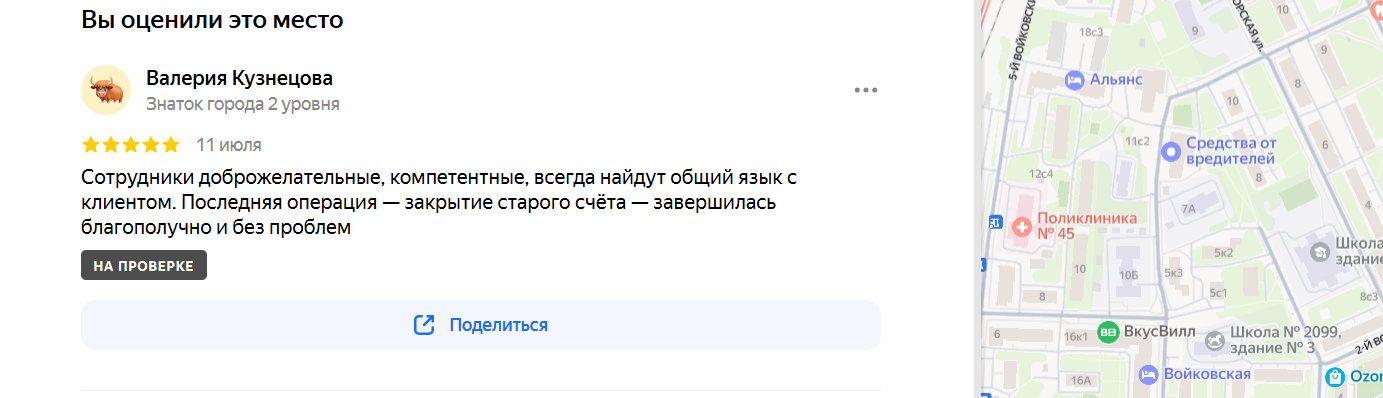Select the Ozon marker on the map

[x=1335, y=377]
